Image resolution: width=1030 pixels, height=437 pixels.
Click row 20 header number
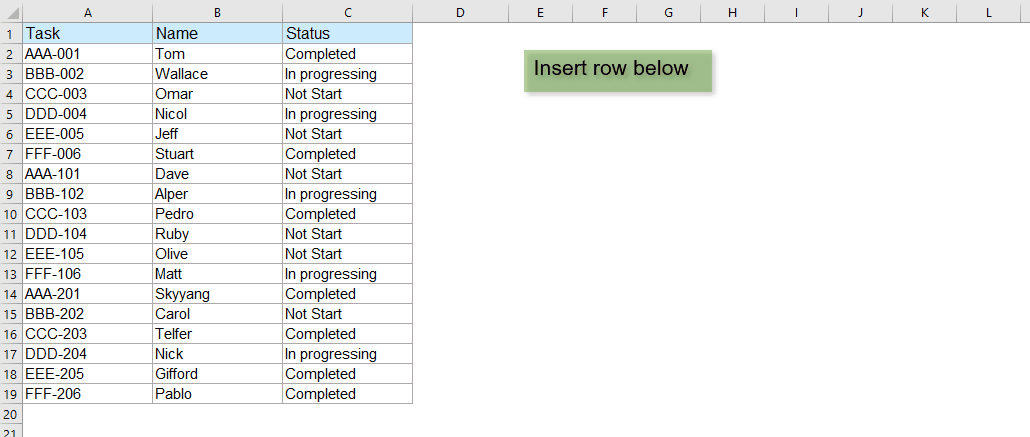[x=11, y=414]
